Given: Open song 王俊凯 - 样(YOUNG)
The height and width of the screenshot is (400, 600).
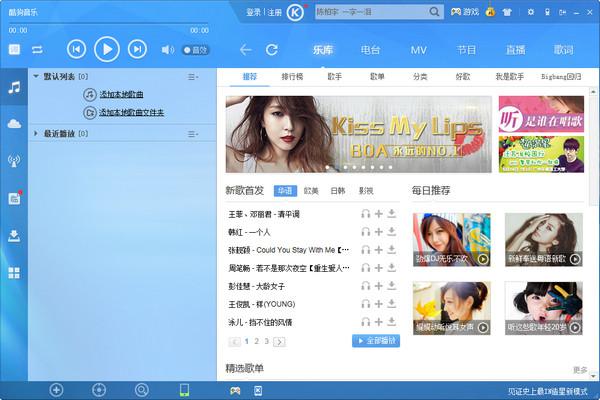Looking at the screenshot, I should tap(262, 304).
